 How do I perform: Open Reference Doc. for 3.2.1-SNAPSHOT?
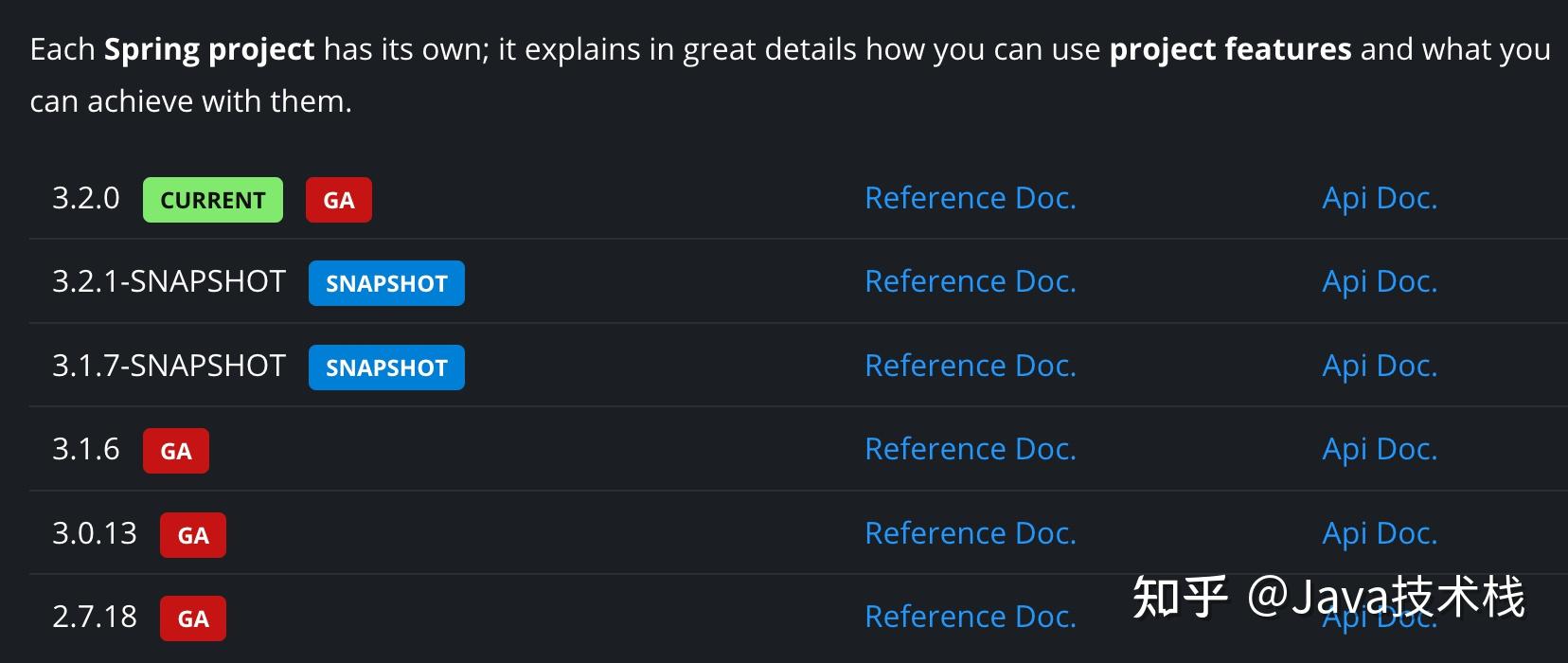pyautogui.click(x=971, y=281)
